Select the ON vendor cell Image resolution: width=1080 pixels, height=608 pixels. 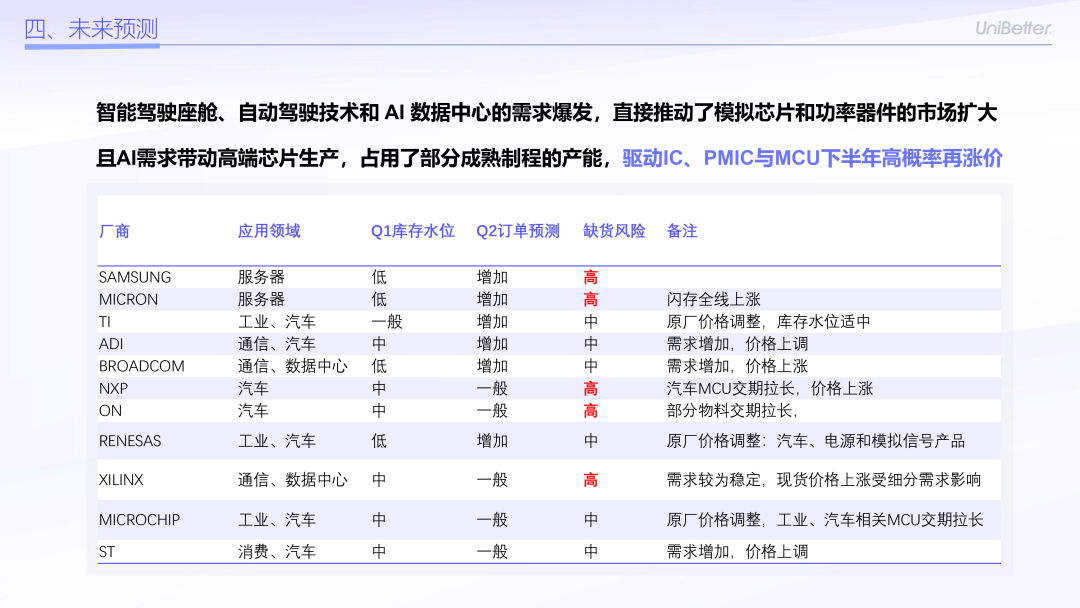(x=110, y=411)
